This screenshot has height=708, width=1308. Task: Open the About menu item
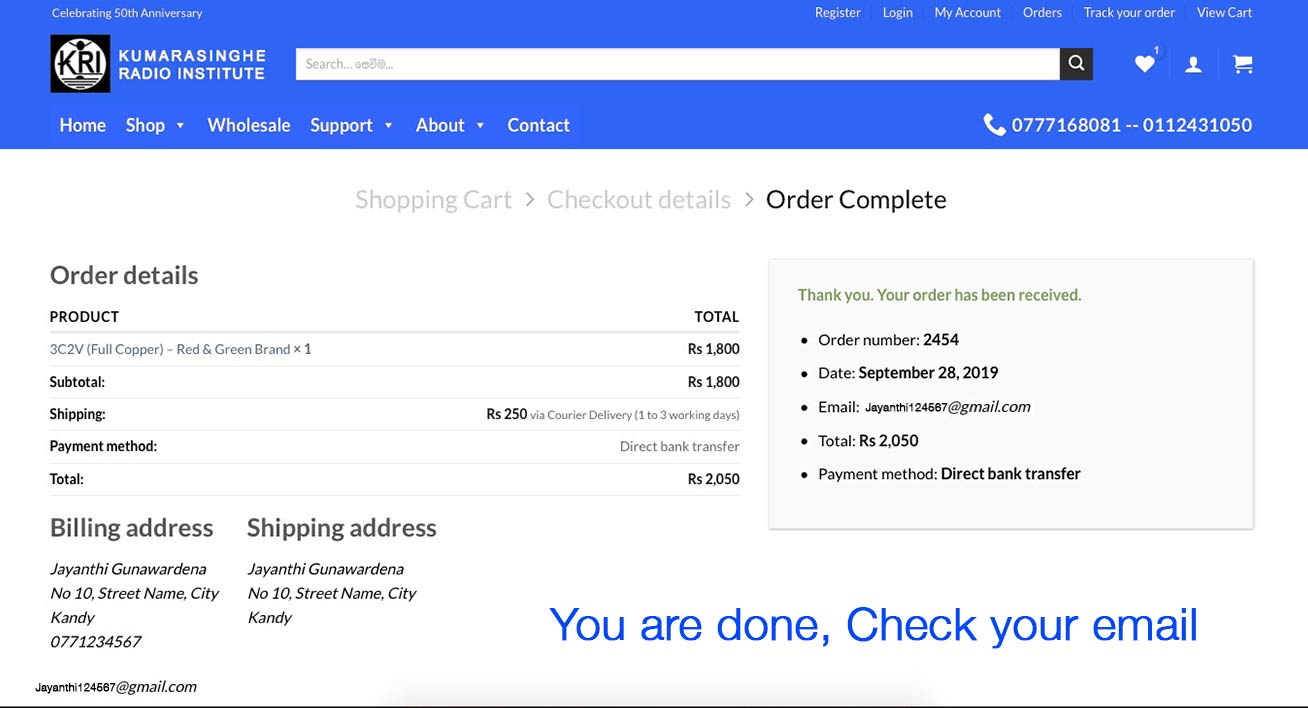(x=440, y=125)
